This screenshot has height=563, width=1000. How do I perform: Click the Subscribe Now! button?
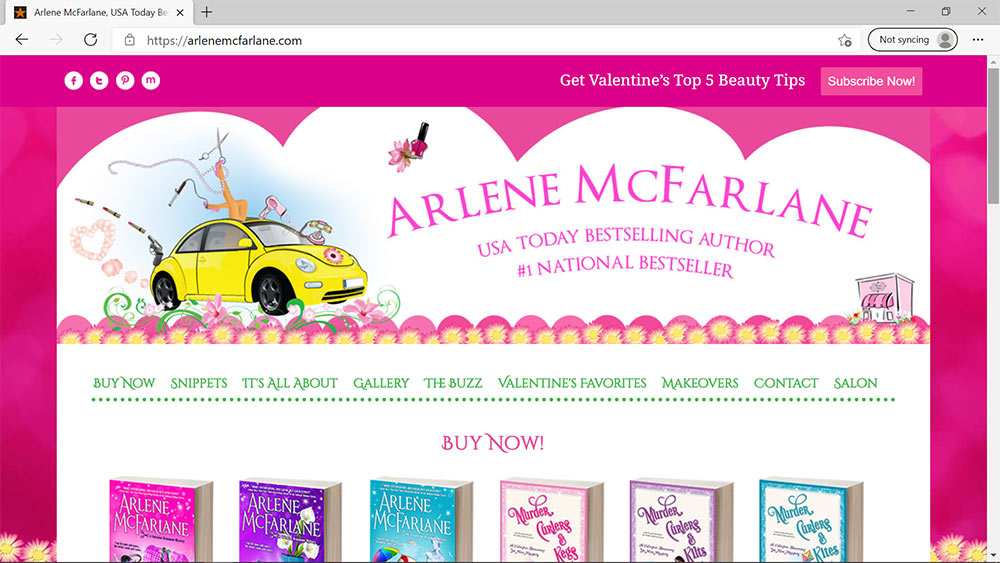[x=871, y=81]
